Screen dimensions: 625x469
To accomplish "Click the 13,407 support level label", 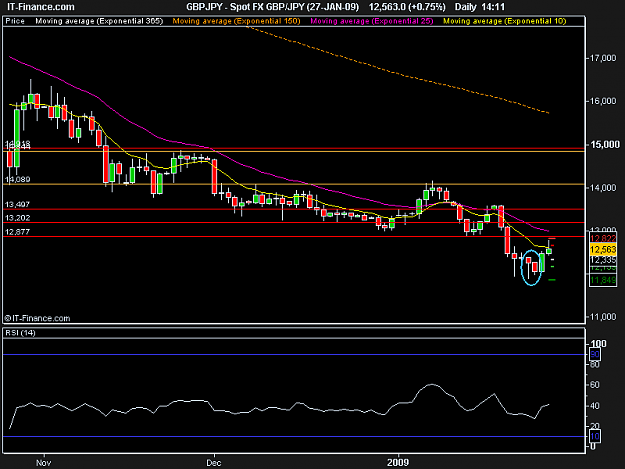I will 17,204.
